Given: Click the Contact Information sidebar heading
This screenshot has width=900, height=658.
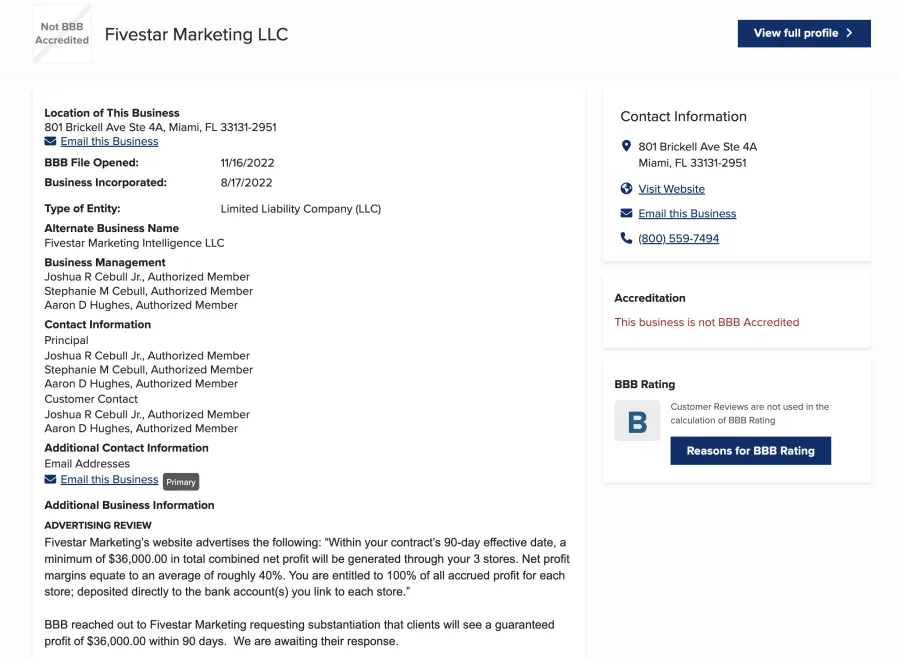Looking at the screenshot, I should point(683,117).
